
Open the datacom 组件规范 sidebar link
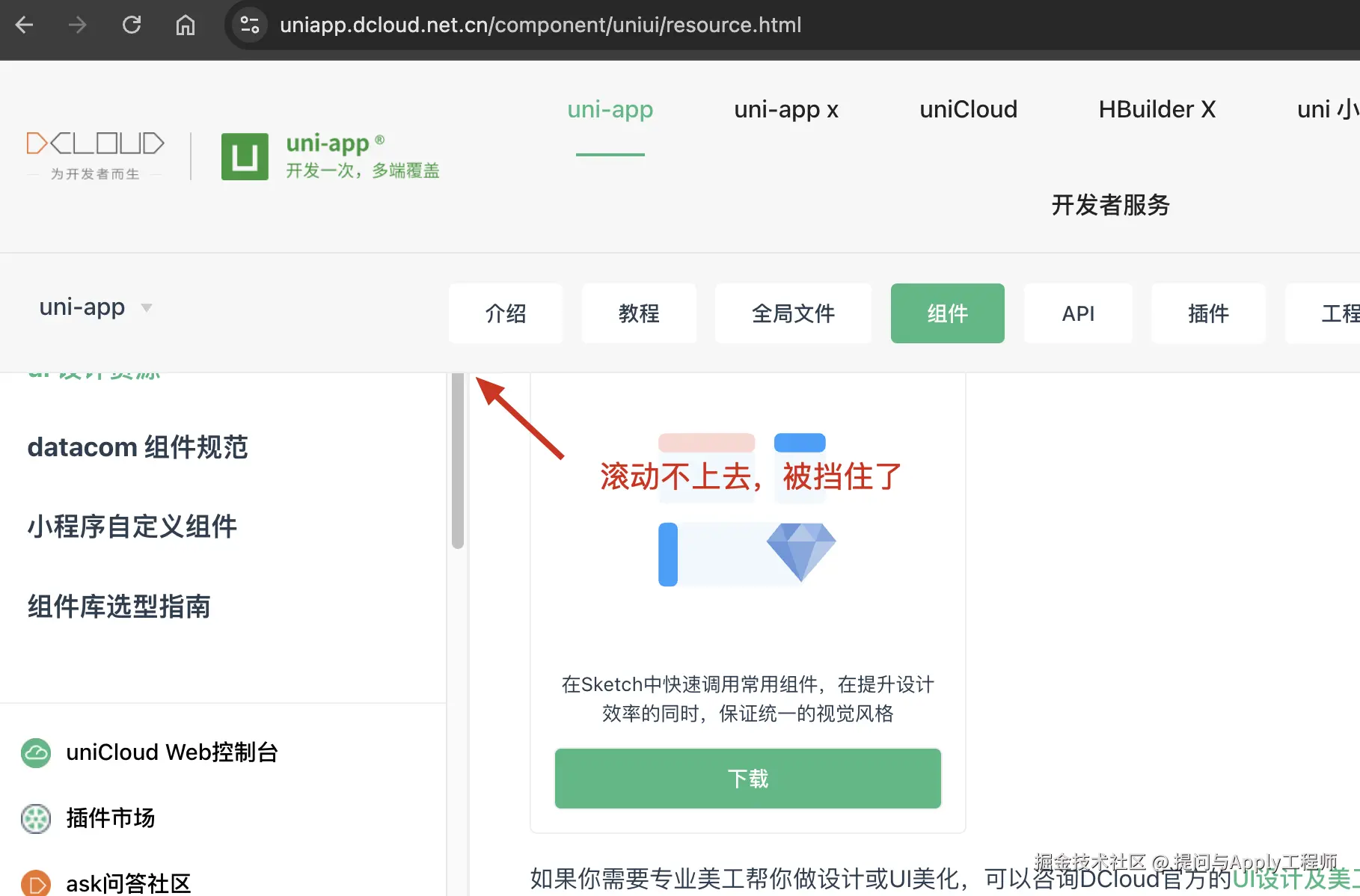pyautogui.click(x=138, y=447)
